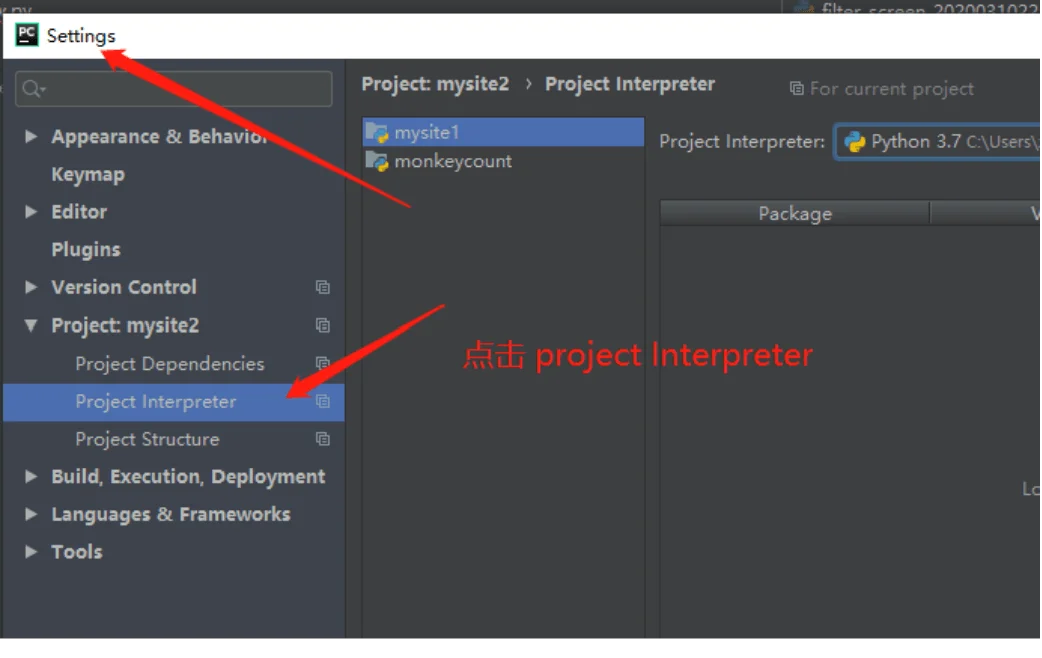Expand Build, Execution, Deployment arrow
This screenshot has width=1042, height=658.
click(x=31, y=476)
